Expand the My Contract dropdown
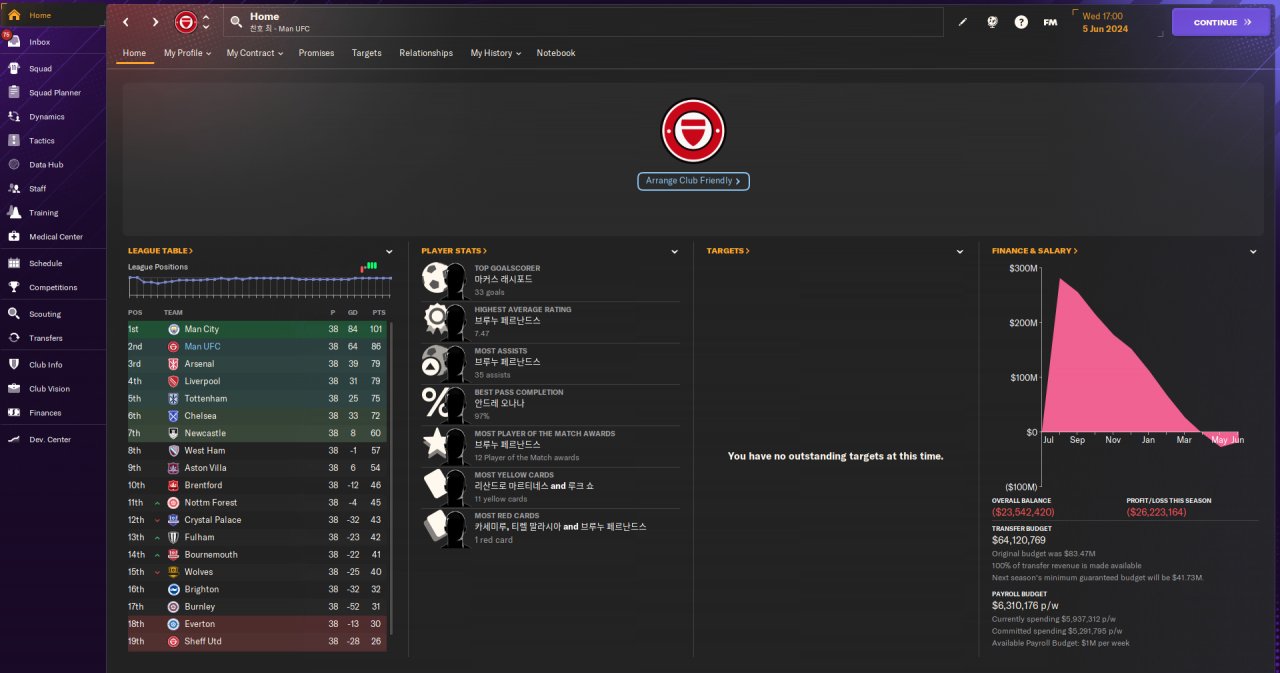The image size is (1280, 673). click(x=254, y=53)
